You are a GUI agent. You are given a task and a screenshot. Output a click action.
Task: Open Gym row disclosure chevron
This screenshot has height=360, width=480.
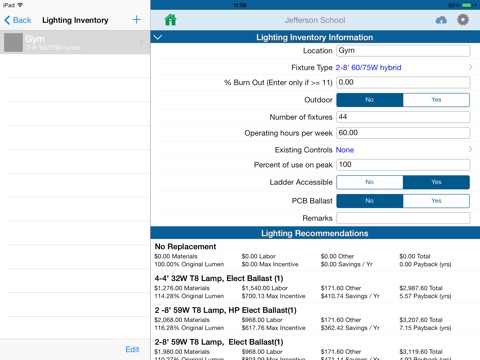141,42
